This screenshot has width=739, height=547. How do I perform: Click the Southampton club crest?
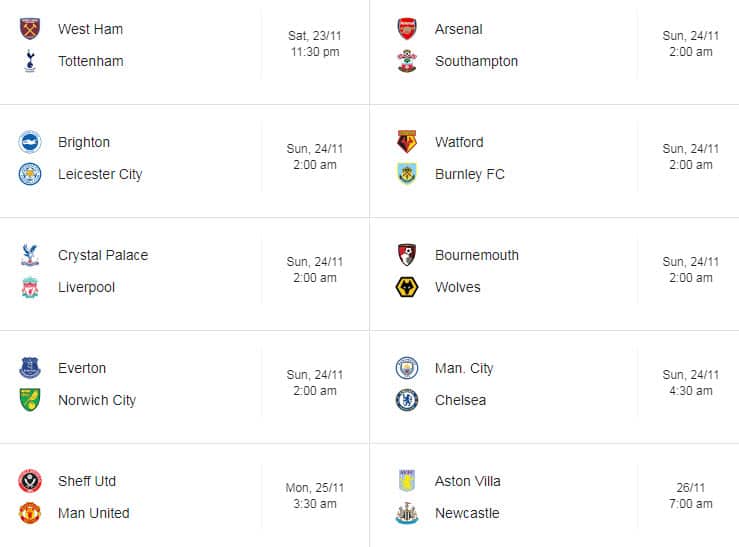[x=407, y=61]
